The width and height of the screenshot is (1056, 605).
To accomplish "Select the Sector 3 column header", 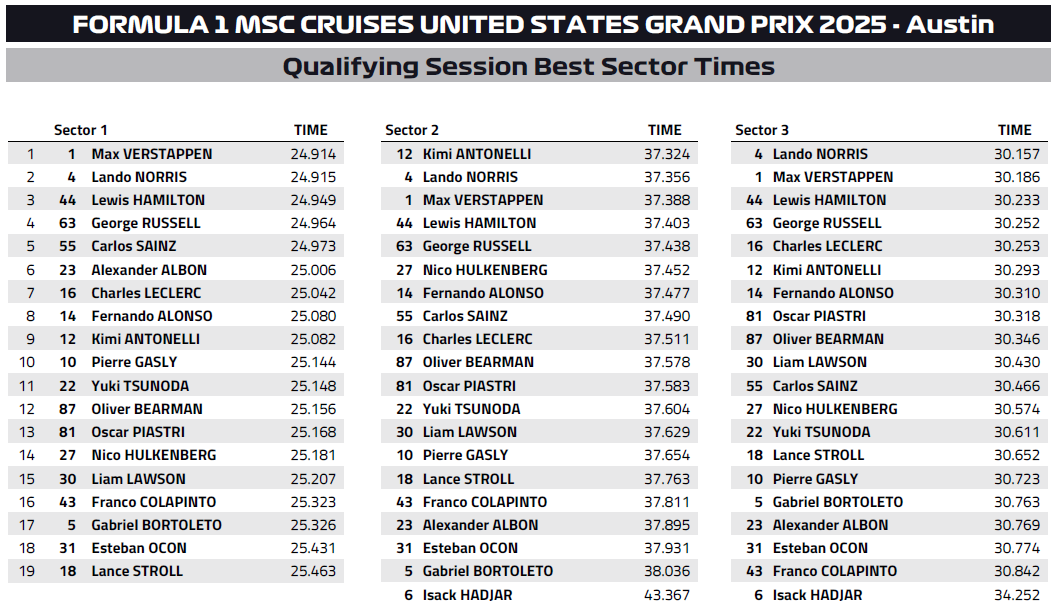I will click(762, 130).
